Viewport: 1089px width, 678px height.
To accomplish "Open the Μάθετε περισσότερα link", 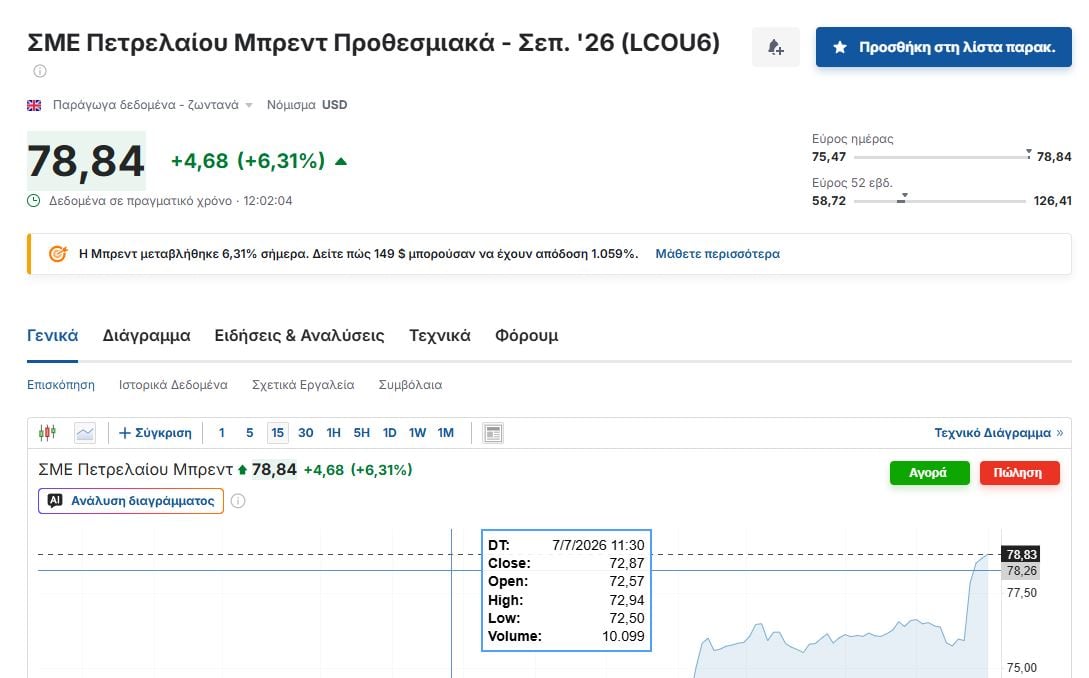I will 717,254.
